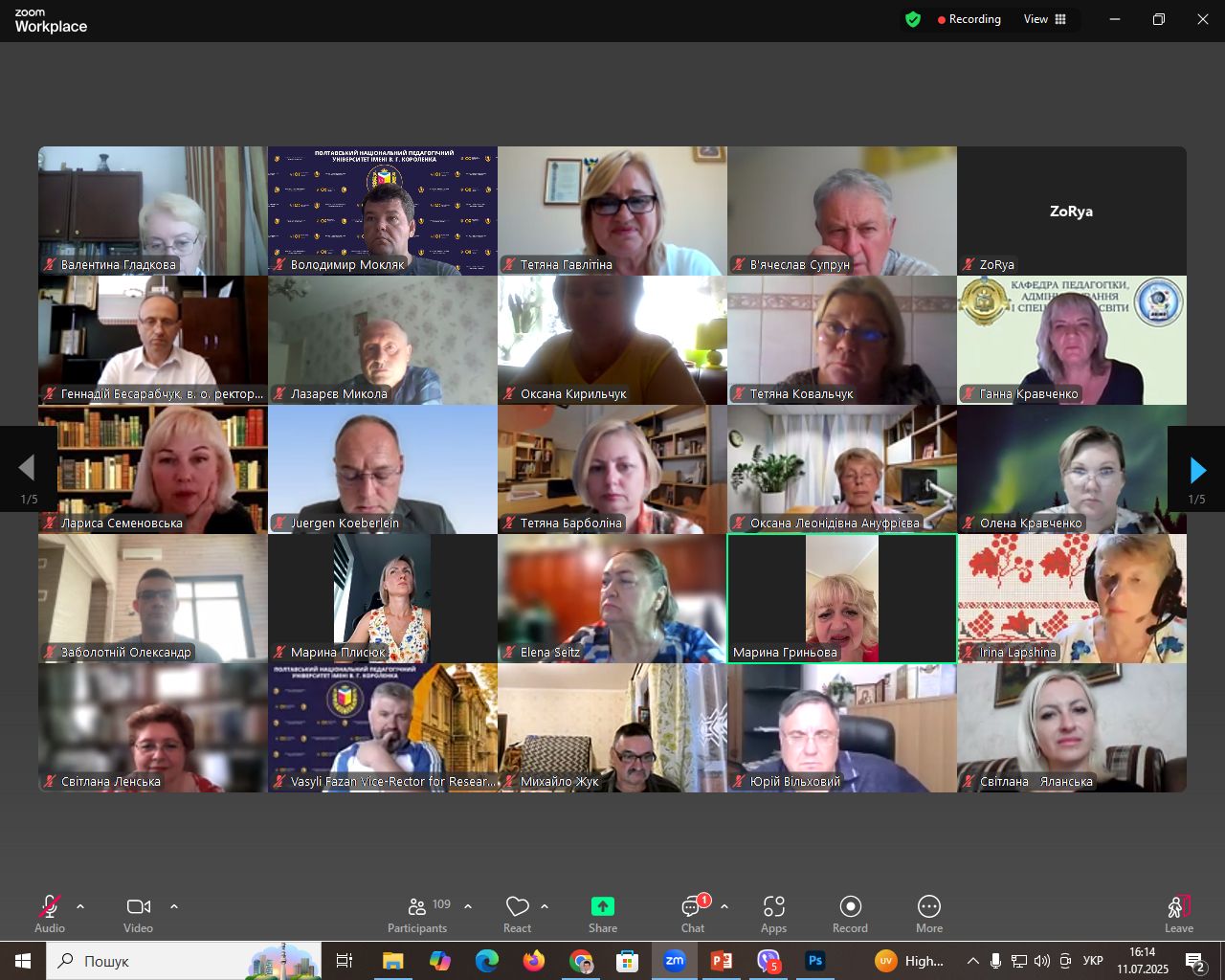
Task: Click the name label Юрій Вільховий
Action: [795, 782]
